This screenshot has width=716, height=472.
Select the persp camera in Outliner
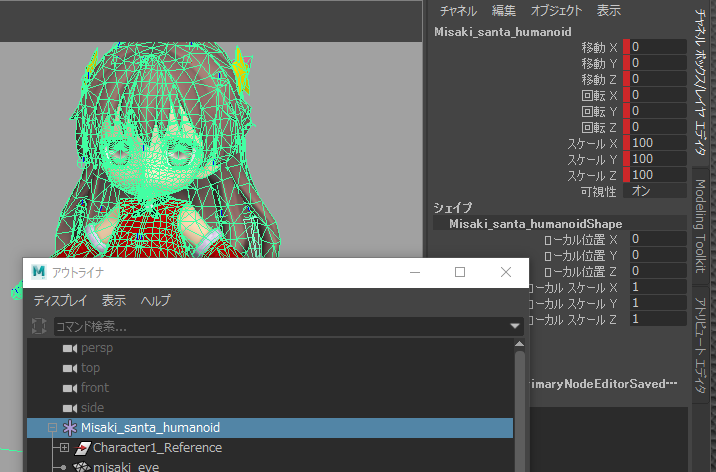point(97,348)
